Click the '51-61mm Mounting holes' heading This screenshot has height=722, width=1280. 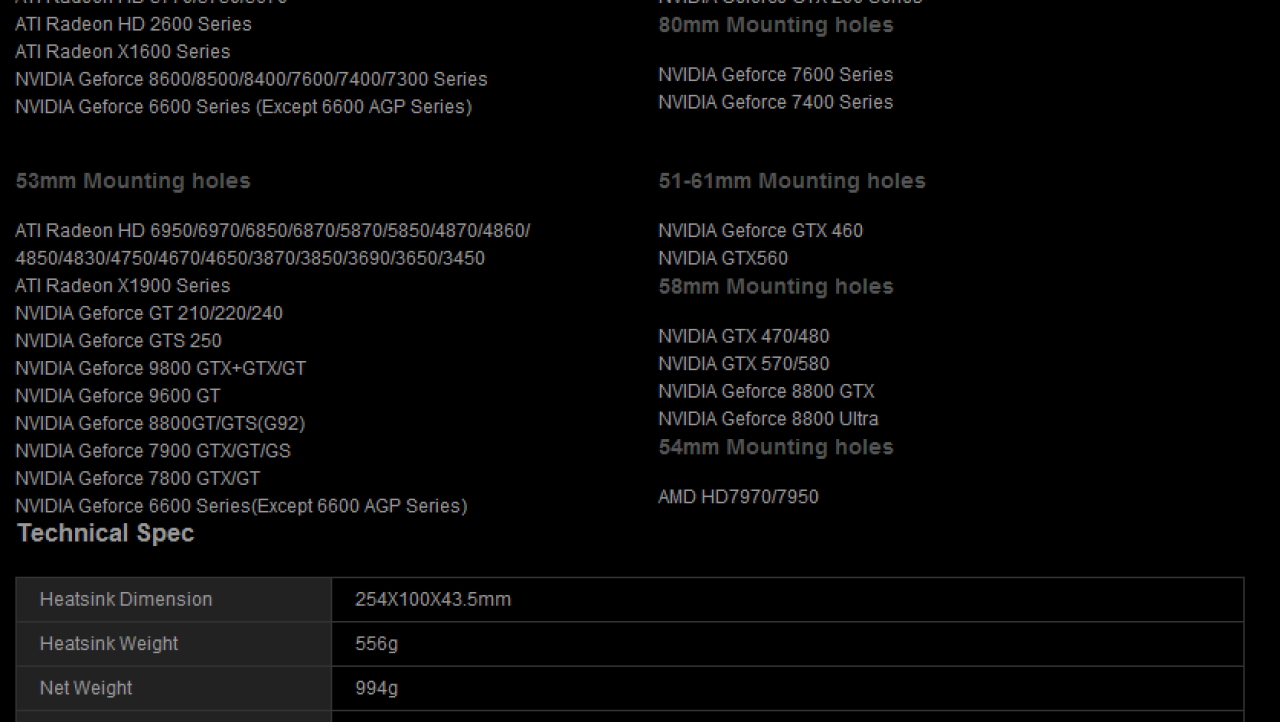pyautogui.click(x=792, y=181)
